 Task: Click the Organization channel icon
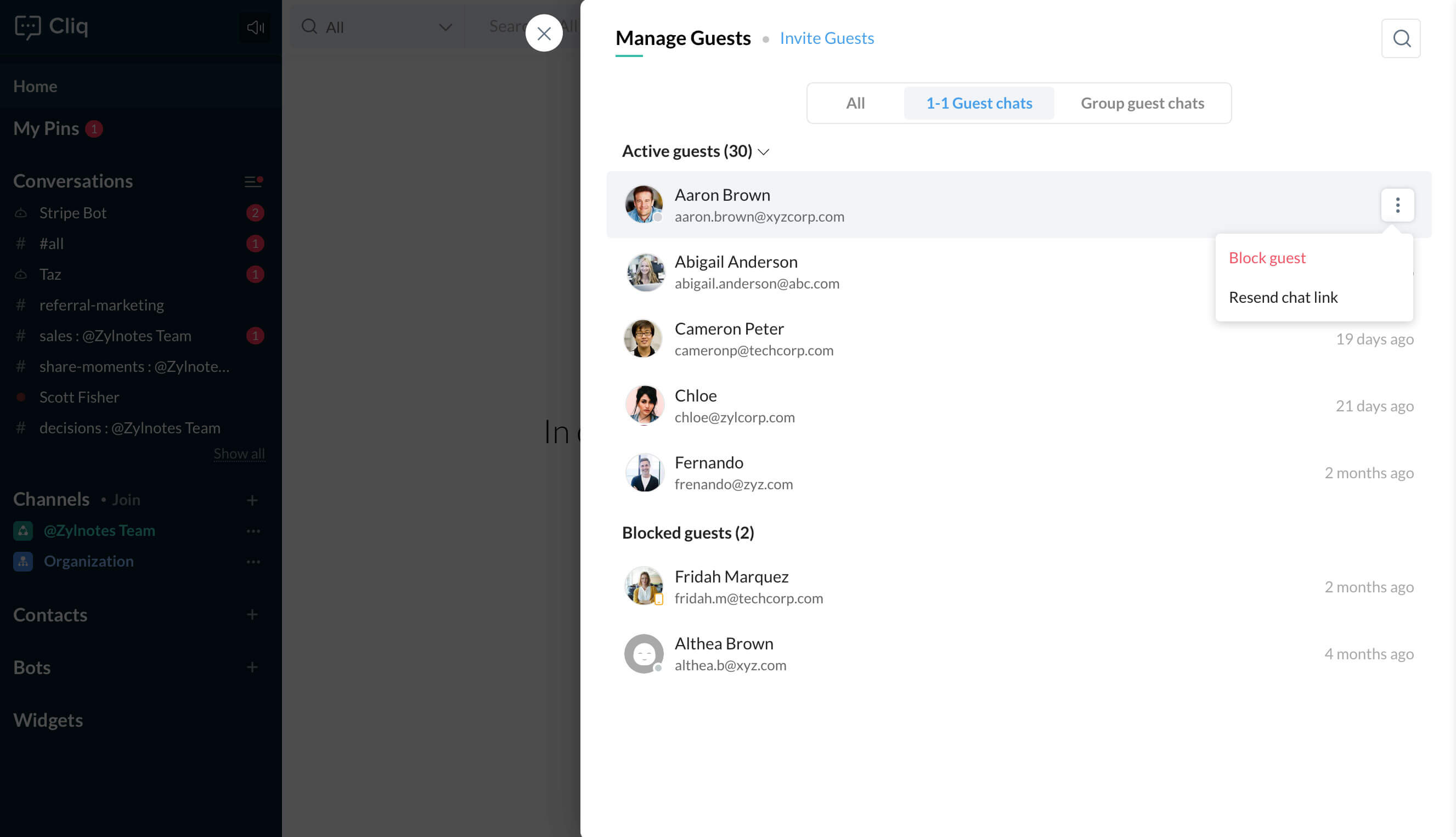click(23, 562)
